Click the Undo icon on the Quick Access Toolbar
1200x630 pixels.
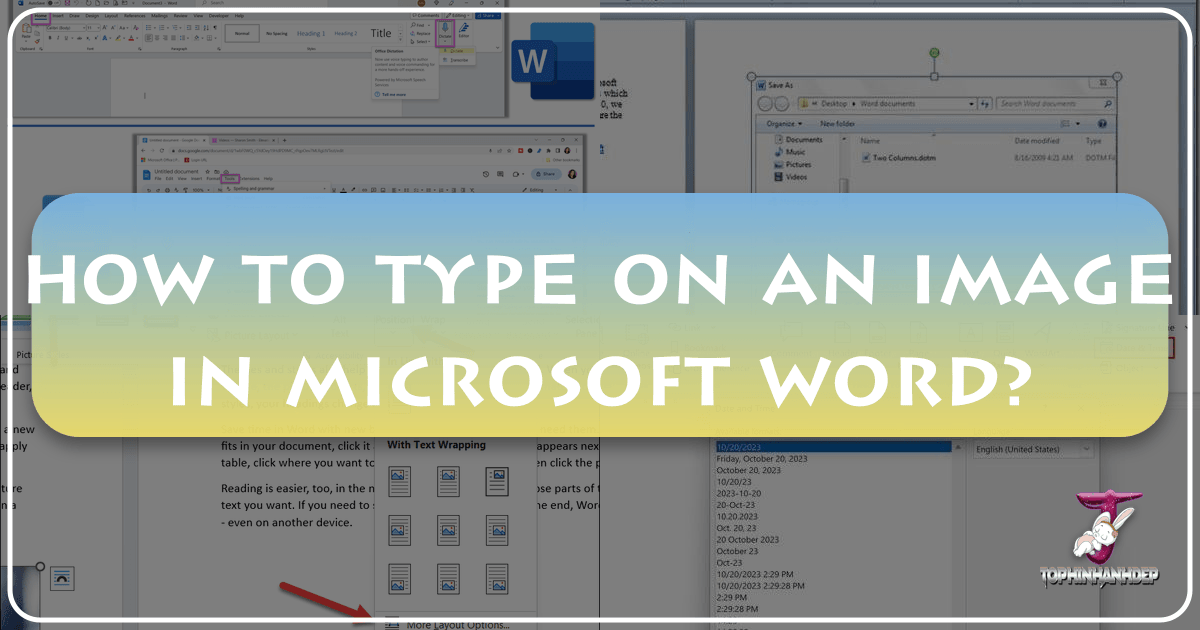coord(75,3)
